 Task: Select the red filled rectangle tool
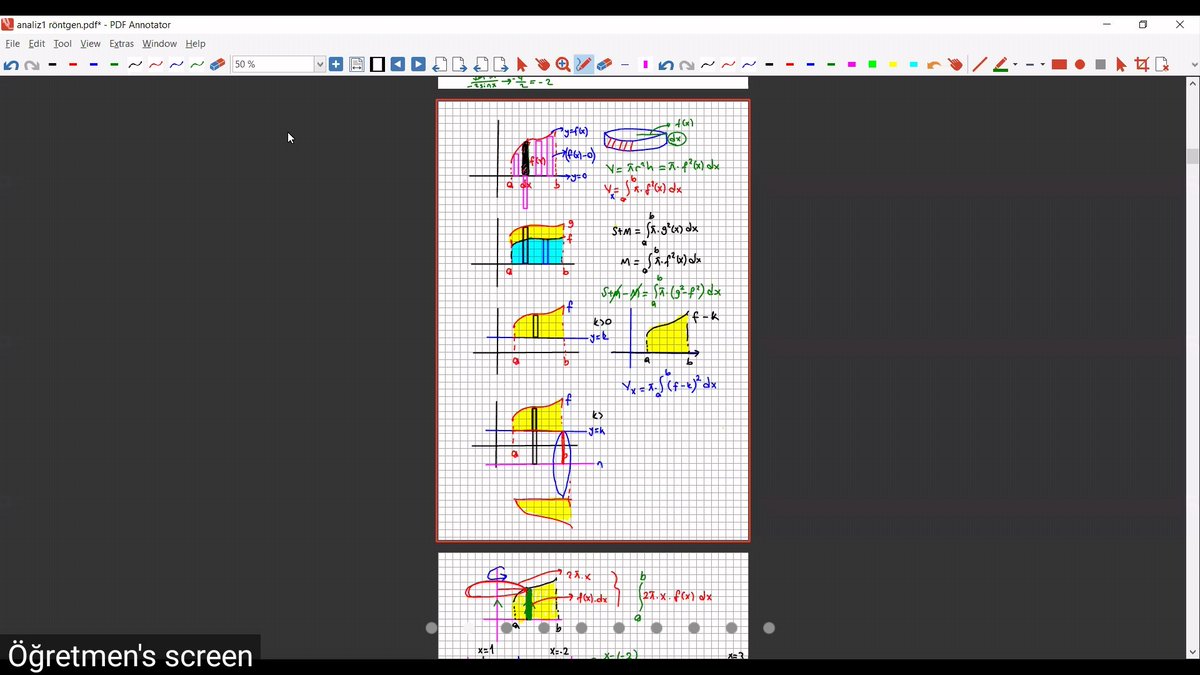[x=1059, y=65]
